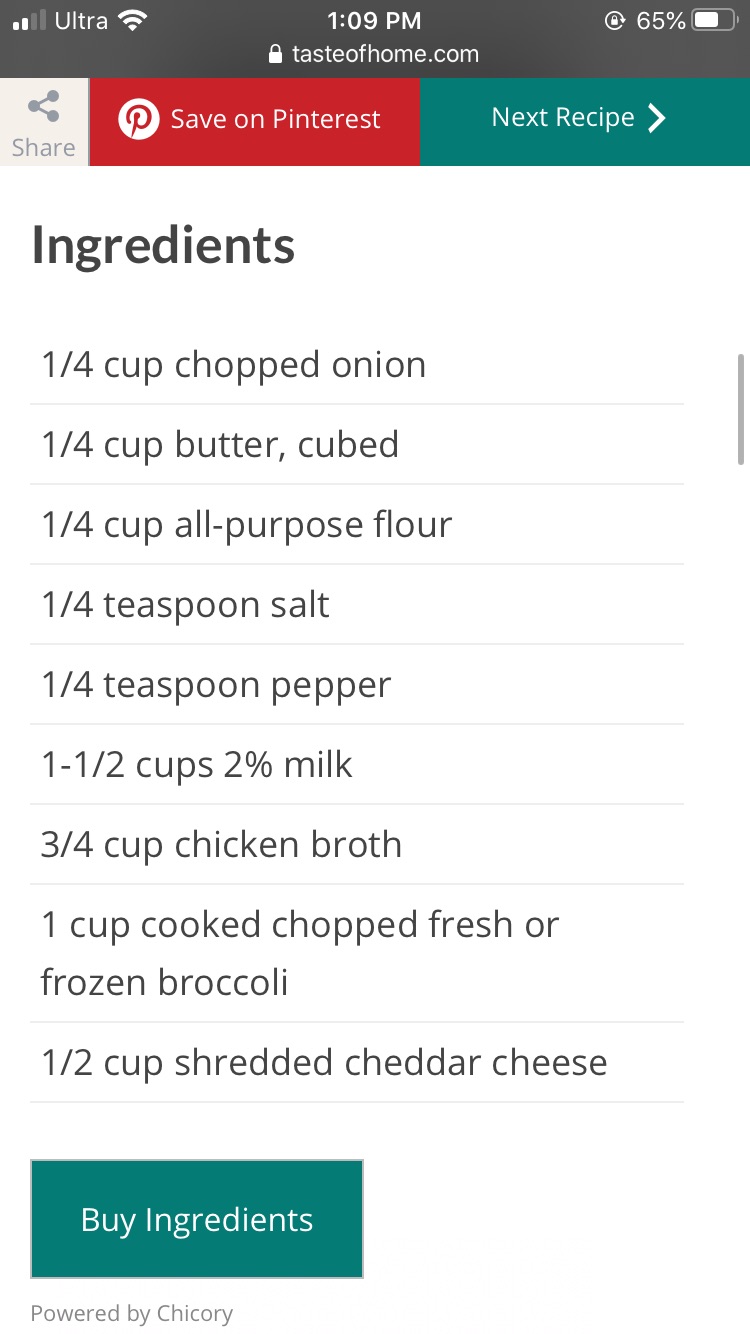Viewport: 750px width, 1334px height.
Task: Tap the lock icon beside the URL
Action: click(x=276, y=55)
